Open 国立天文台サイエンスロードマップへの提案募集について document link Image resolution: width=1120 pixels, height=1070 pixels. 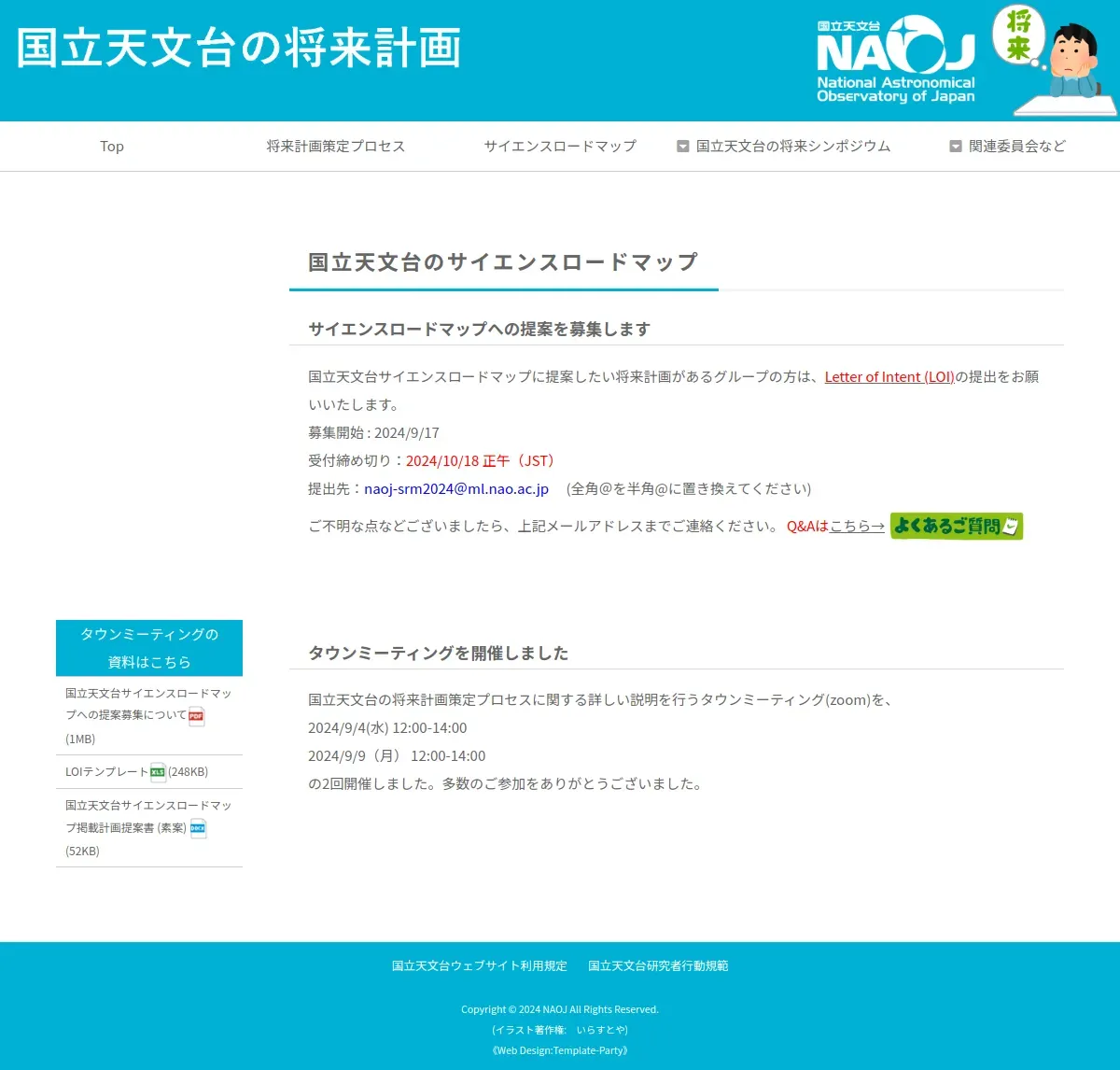(148, 705)
